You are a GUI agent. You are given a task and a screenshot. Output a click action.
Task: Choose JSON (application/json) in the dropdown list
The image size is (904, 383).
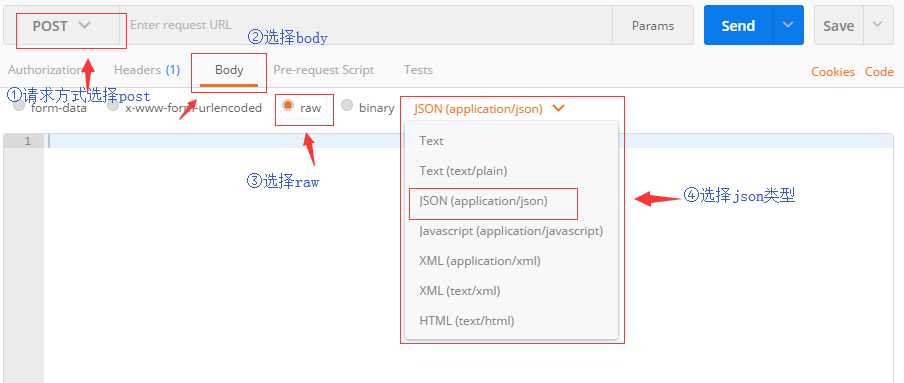[x=511, y=201]
